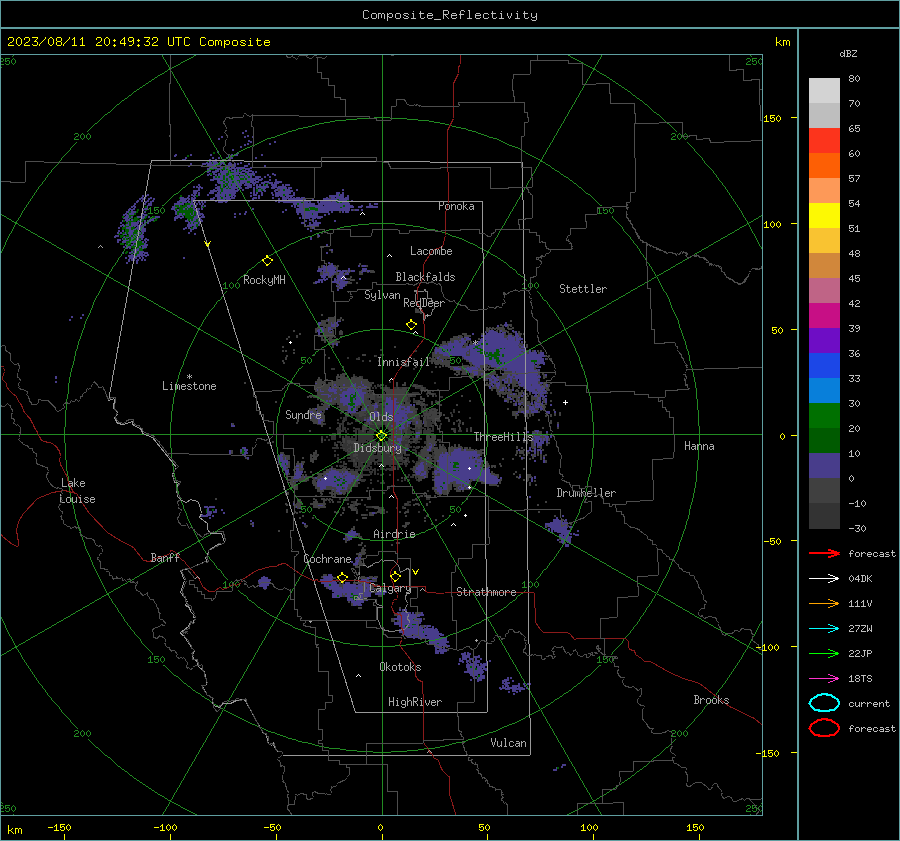The width and height of the screenshot is (900, 841).
Task: Click the HighRiver label
Action: (415, 702)
